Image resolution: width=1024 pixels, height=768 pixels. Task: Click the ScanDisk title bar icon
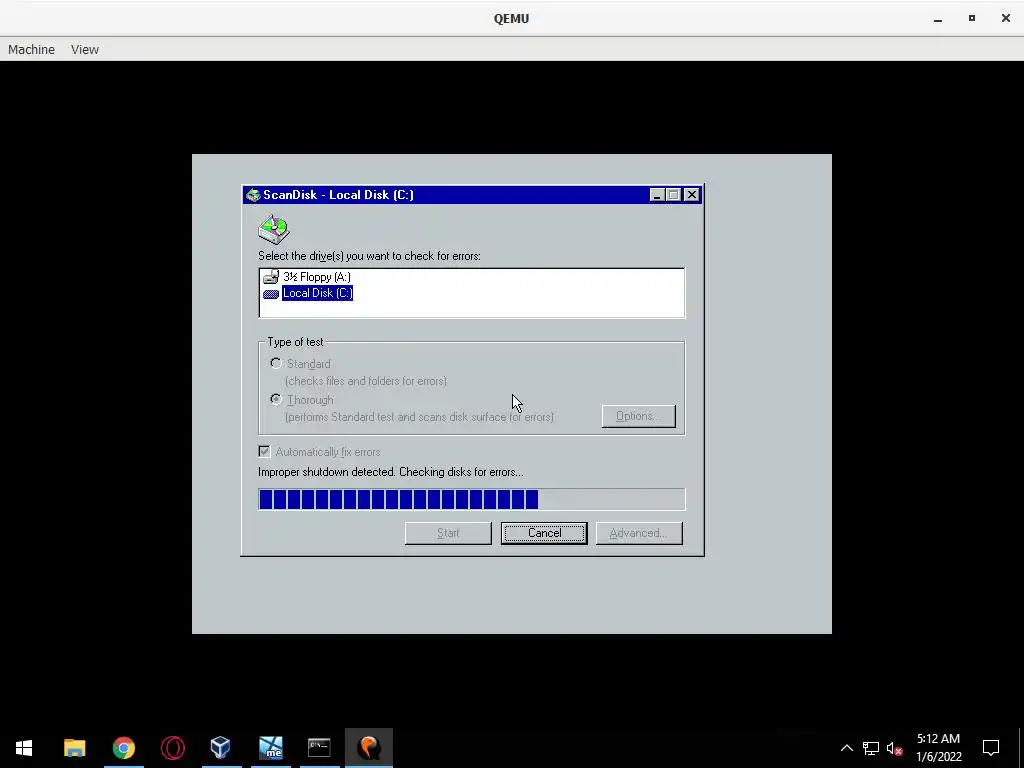click(253, 195)
